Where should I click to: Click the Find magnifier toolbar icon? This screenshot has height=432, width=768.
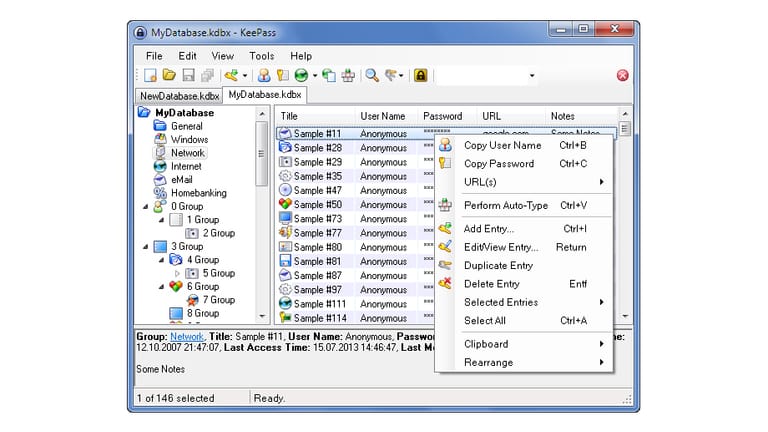click(372, 75)
